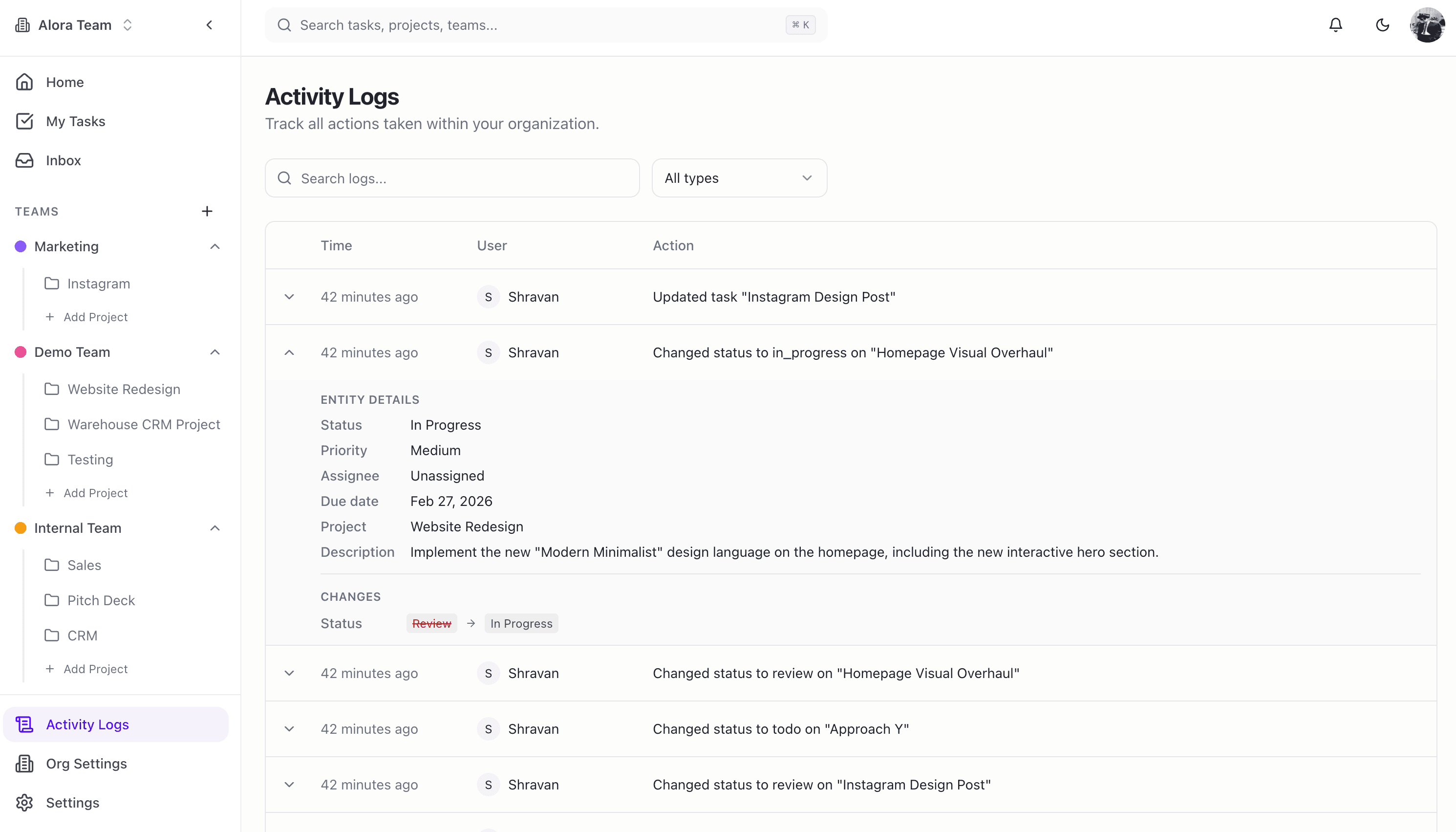The width and height of the screenshot is (1456, 832).
Task: Open the Inbox page
Action: [64, 160]
